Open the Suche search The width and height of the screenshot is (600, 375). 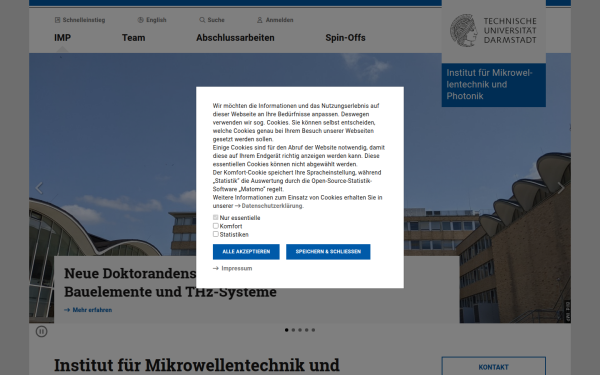pos(212,20)
